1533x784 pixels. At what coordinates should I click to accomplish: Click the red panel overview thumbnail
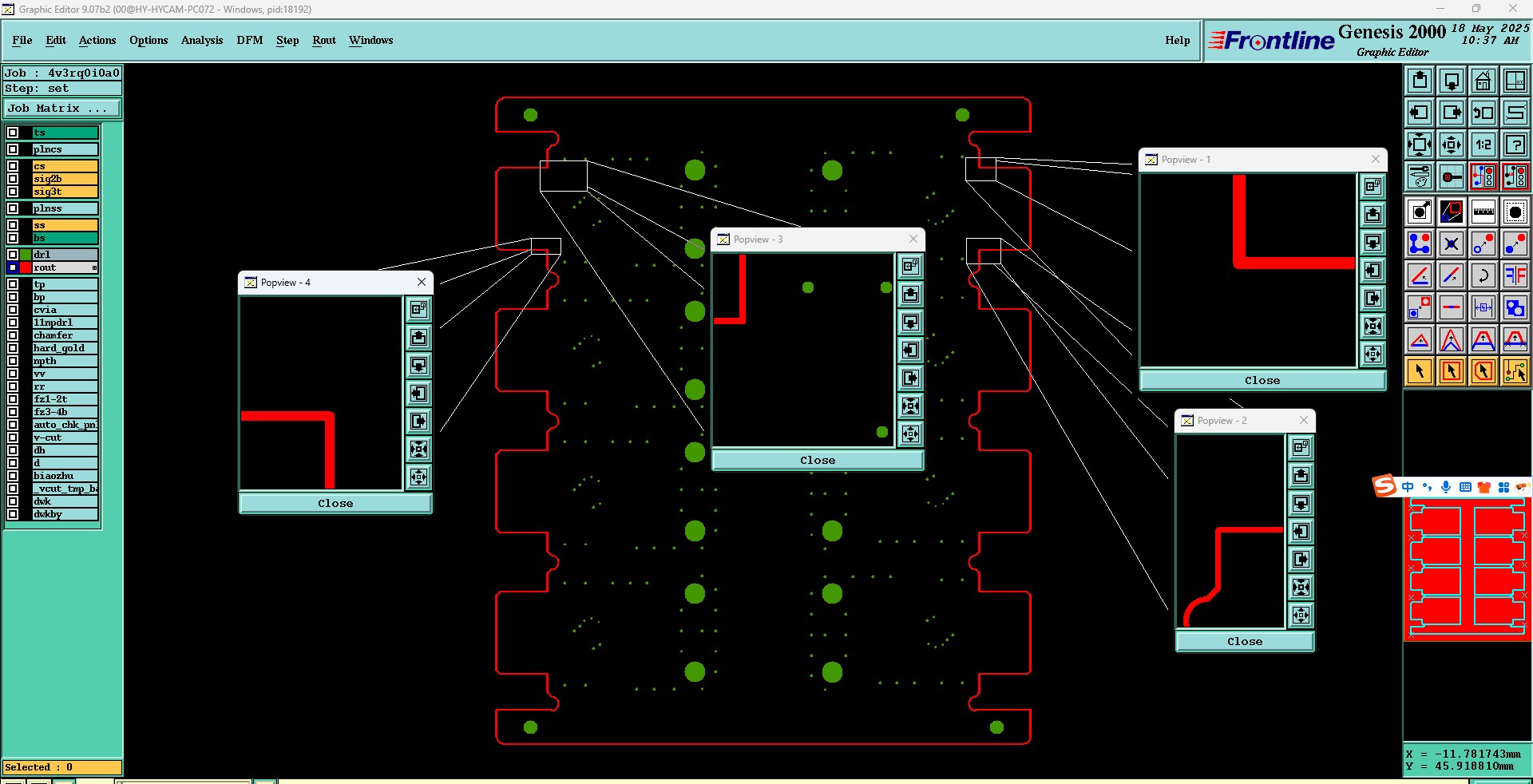tap(1468, 568)
